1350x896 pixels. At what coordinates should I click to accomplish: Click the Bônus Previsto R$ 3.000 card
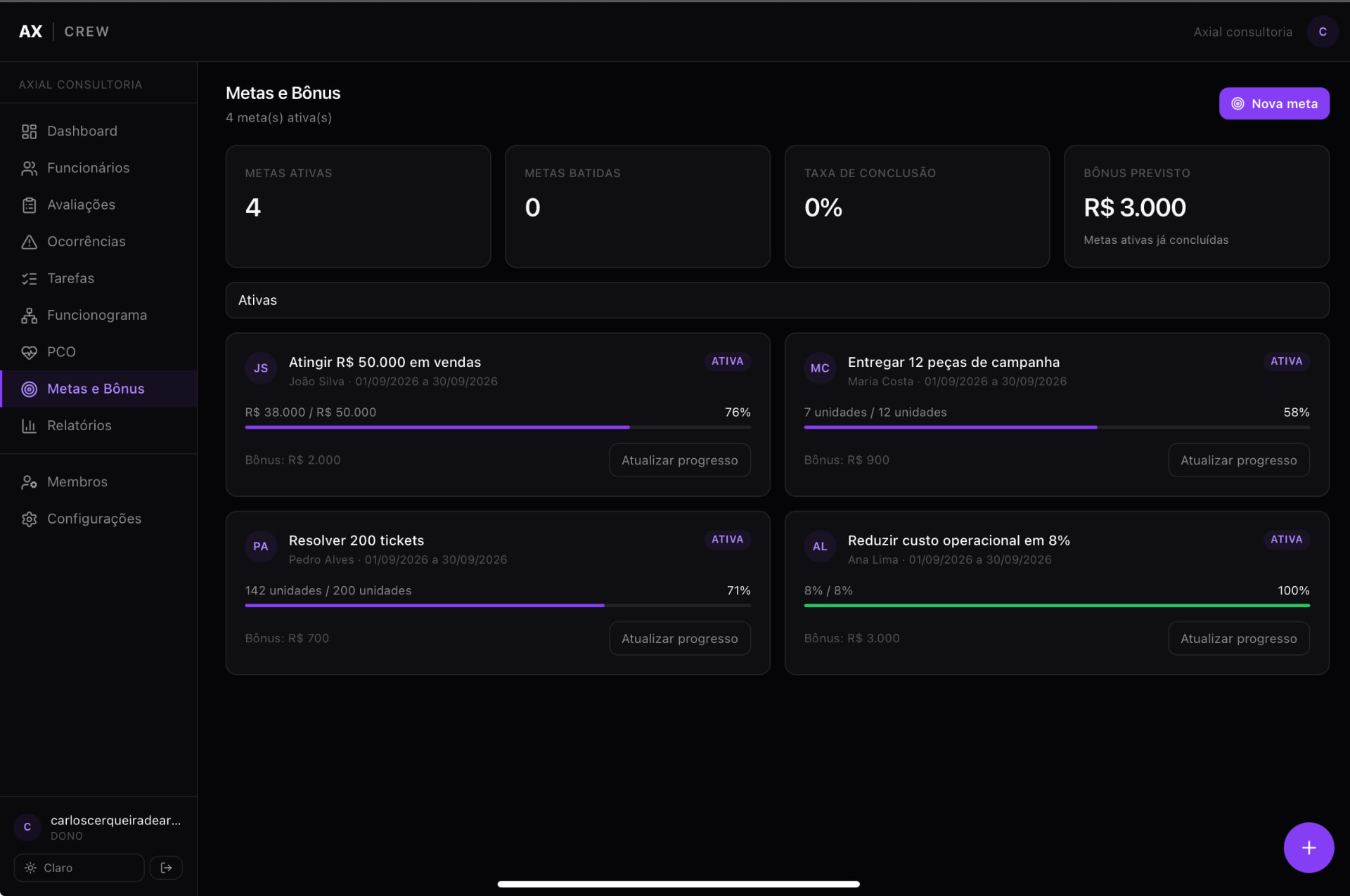1196,207
